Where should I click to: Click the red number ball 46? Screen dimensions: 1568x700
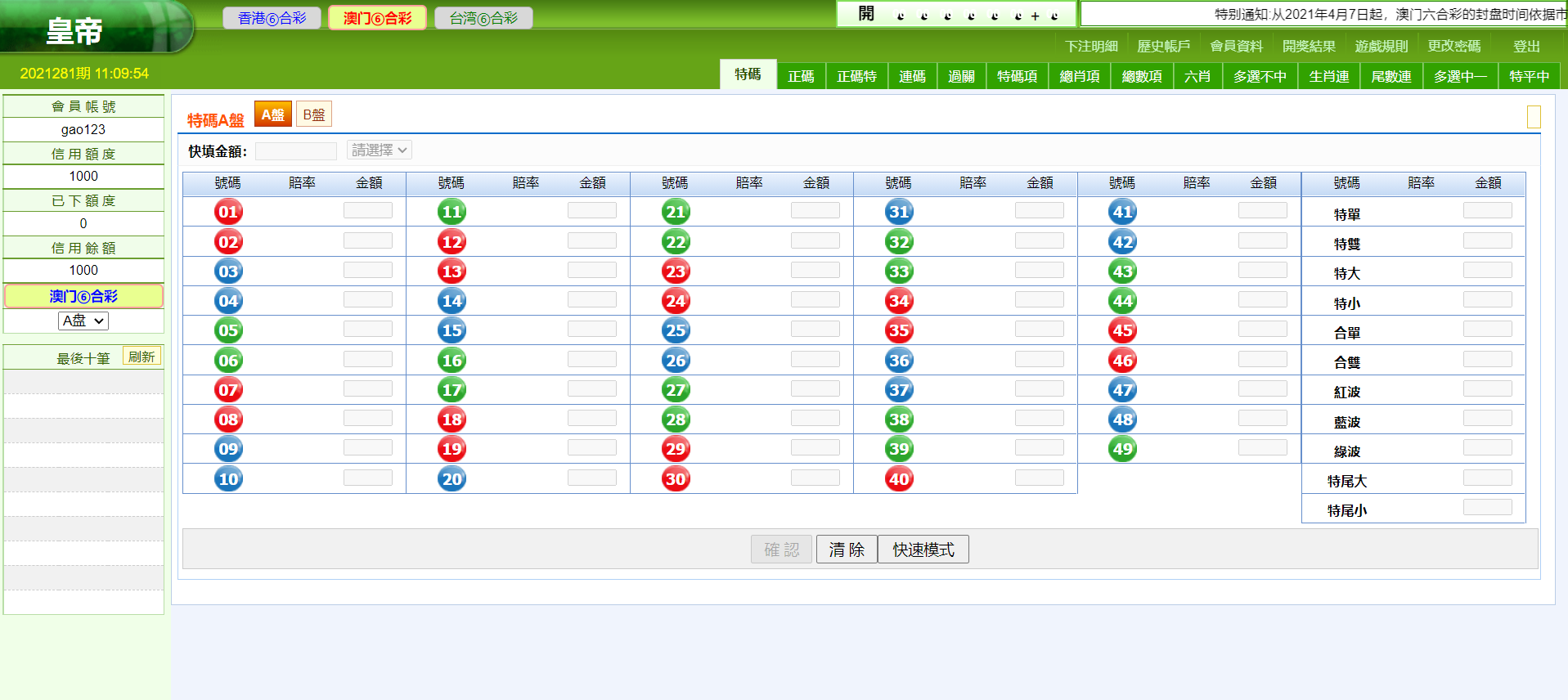1123,361
